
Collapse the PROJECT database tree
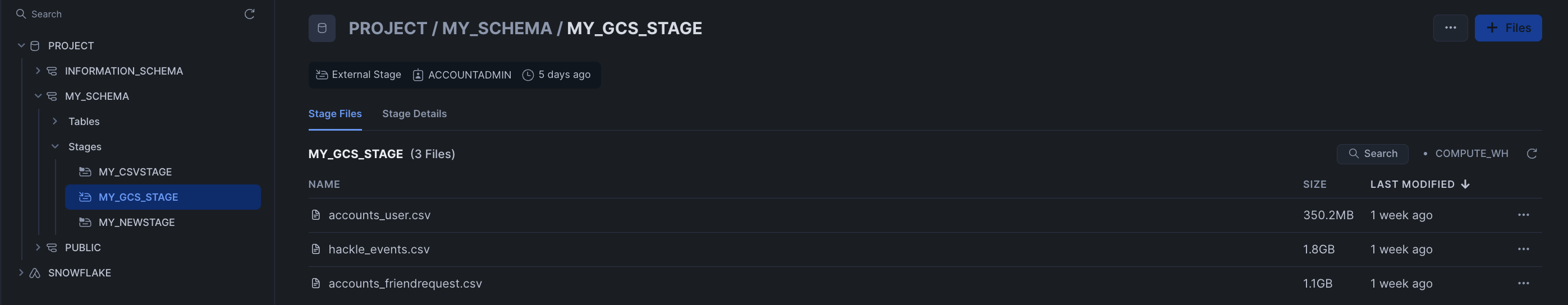tap(21, 45)
